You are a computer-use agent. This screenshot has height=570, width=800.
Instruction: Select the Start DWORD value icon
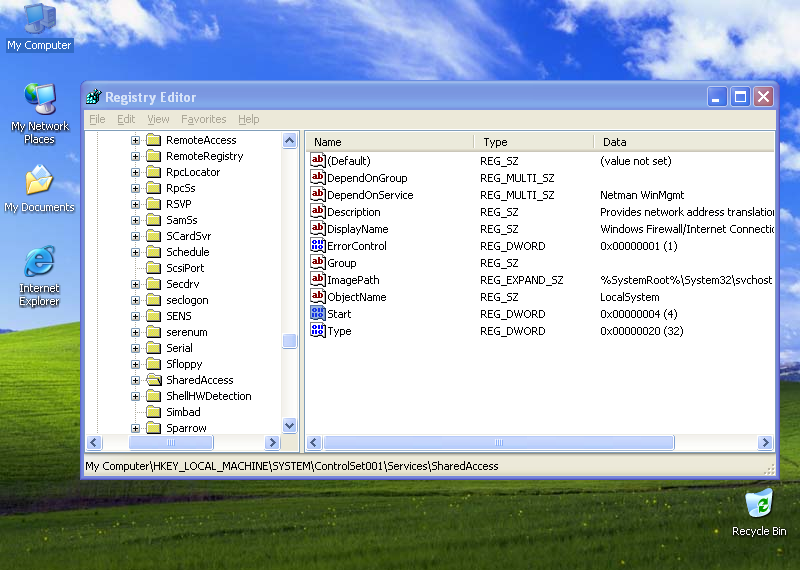tap(317, 314)
